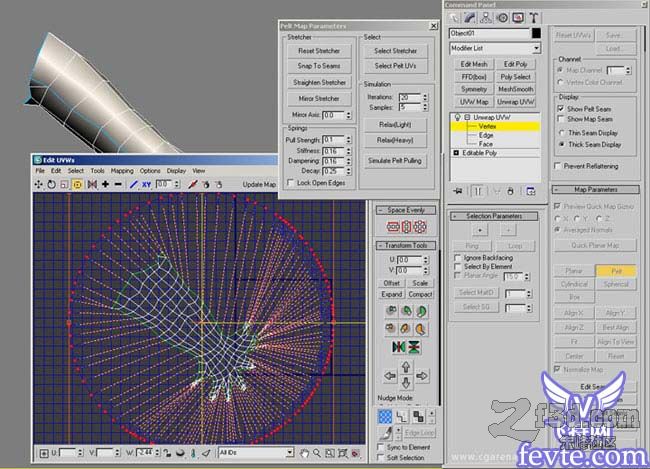Click the Flip Vertical transform tool icon
The image size is (650, 469).
(414, 347)
